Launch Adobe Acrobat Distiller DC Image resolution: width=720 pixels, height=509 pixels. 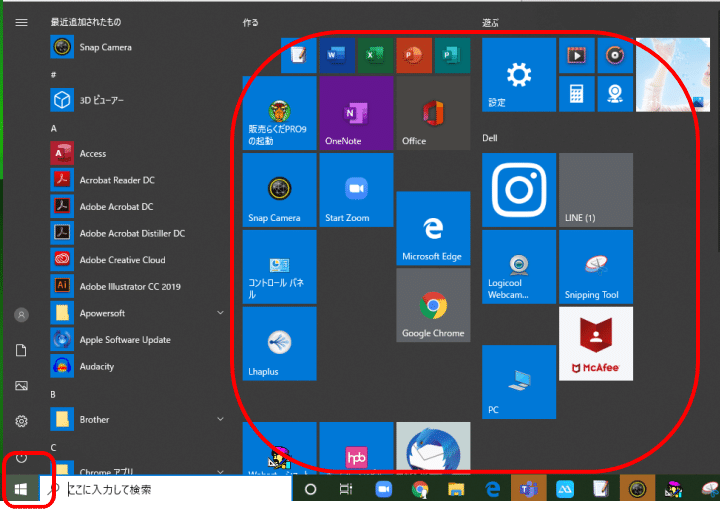pos(138,233)
